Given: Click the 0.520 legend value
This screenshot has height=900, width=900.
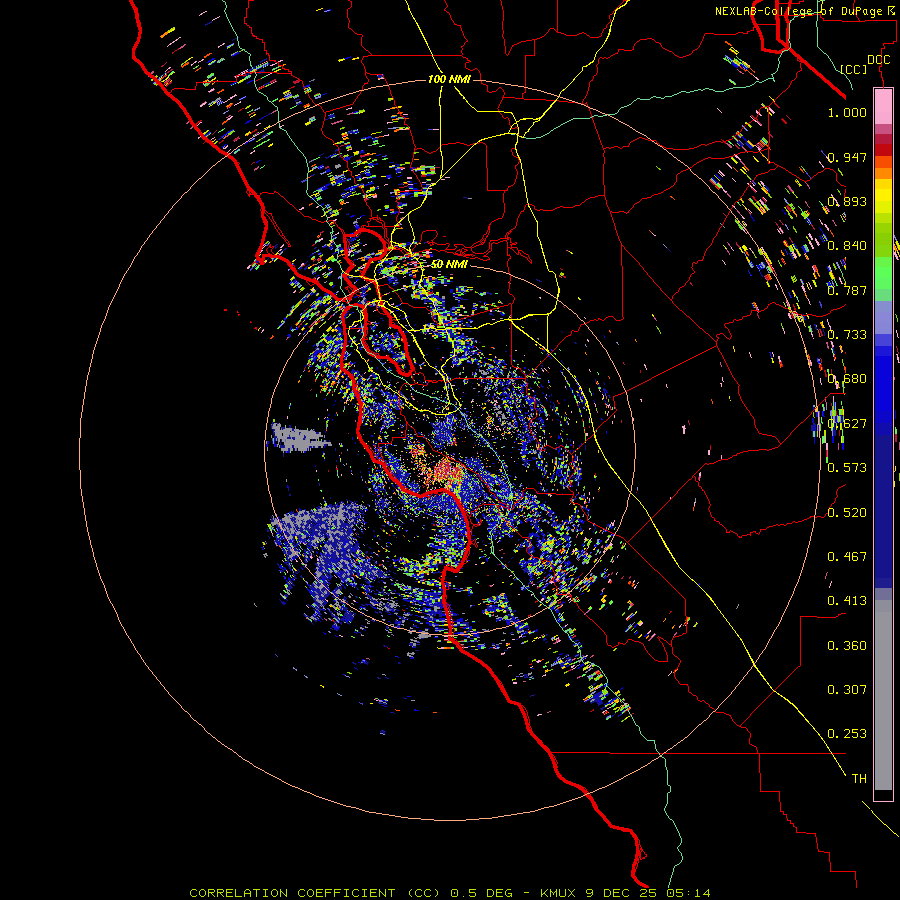Looking at the screenshot, I should pyautogui.click(x=847, y=513).
